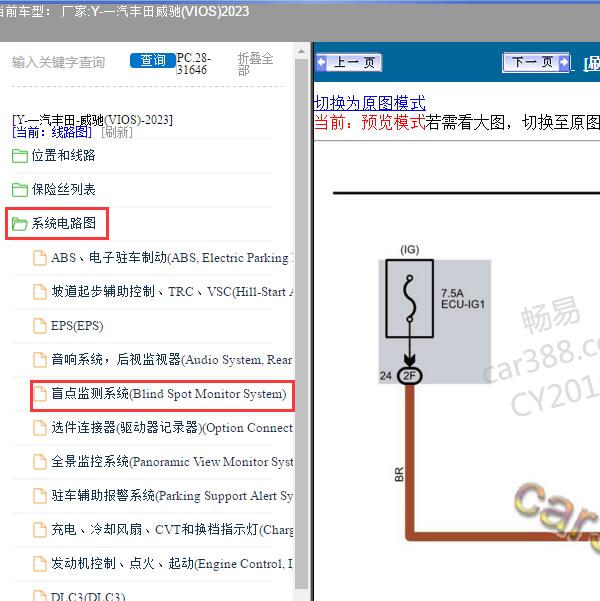Screen dimensions: 600x601
Task: Click document icon beside 坡道起步辅助控制
Action: tap(40, 292)
